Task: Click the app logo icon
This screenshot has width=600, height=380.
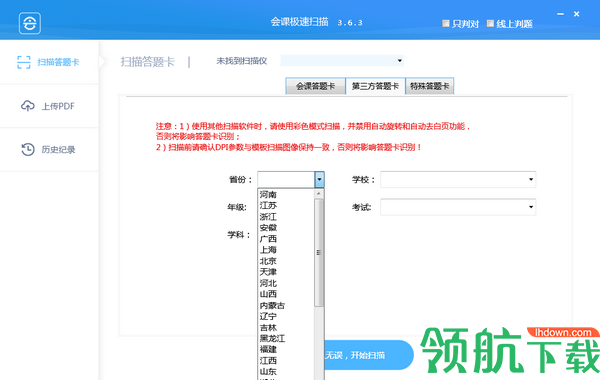Action: [30, 23]
